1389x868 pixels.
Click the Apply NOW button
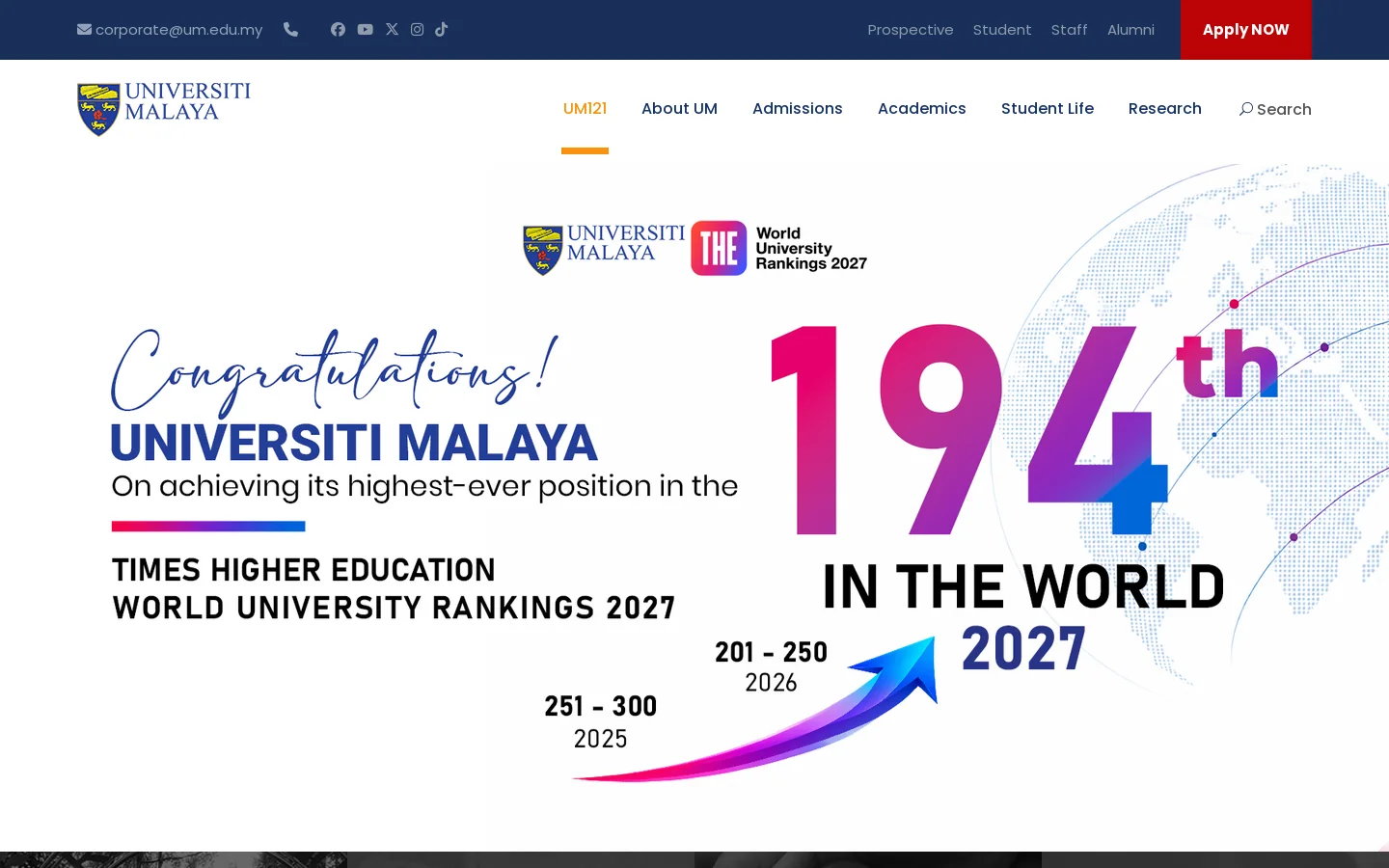coord(1246,30)
